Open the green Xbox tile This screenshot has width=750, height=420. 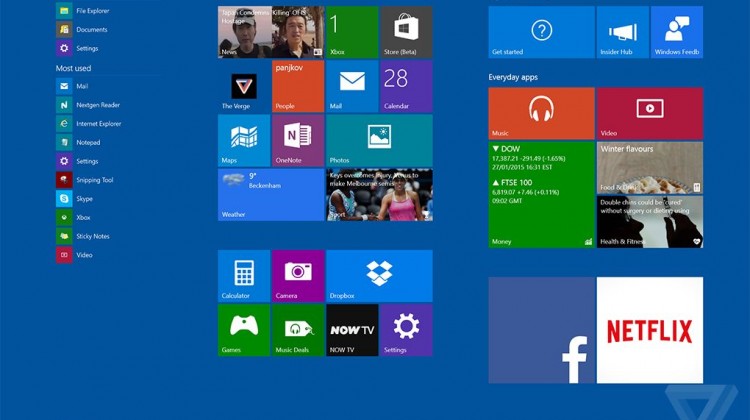coord(352,32)
